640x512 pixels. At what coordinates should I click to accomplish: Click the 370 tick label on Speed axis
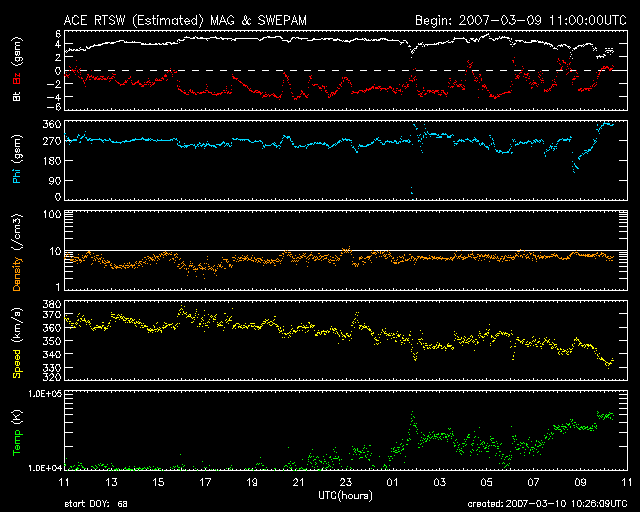pyautogui.click(x=52, y=315)
